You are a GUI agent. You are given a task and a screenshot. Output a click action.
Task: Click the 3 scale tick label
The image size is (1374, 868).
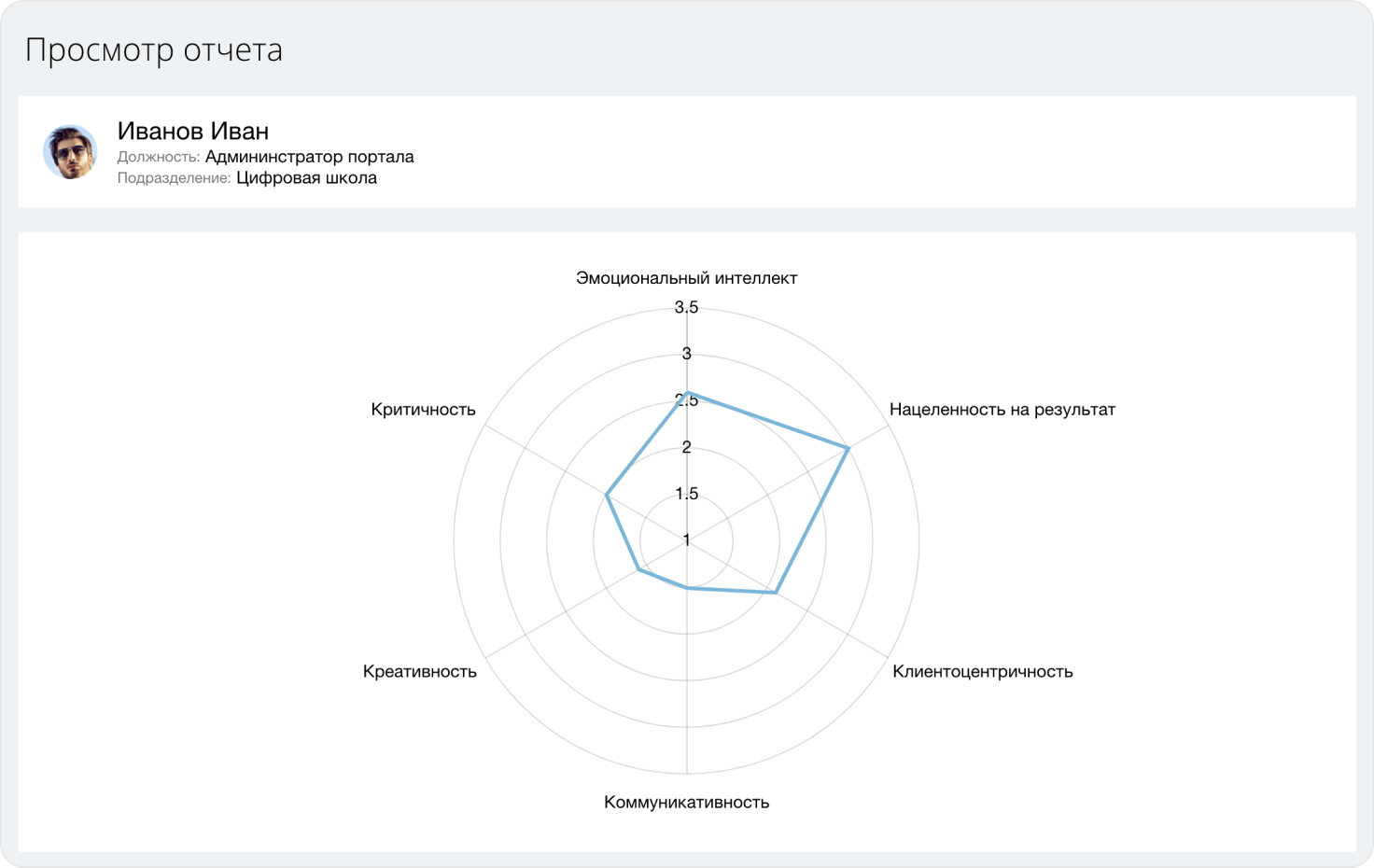[x=686, y=354]
